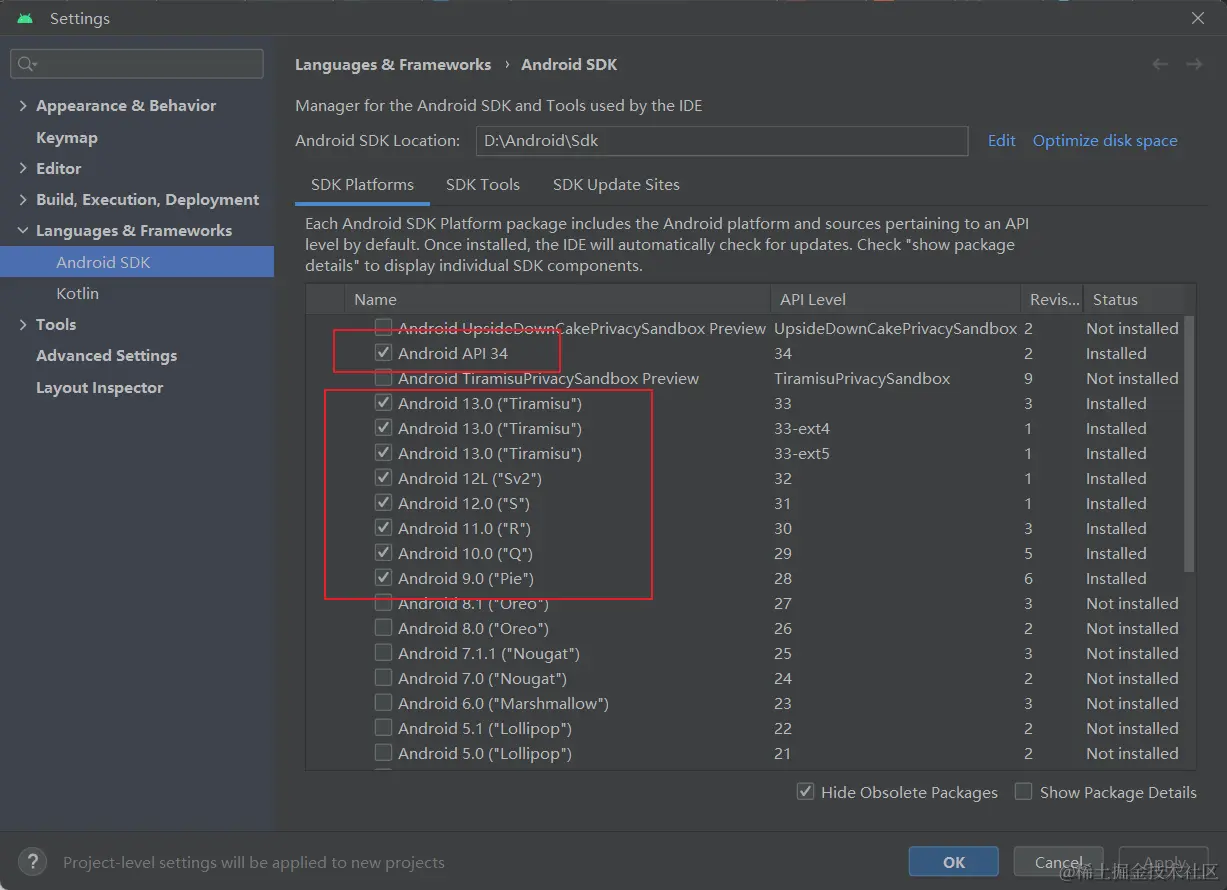Switch to SDK Tools tab
Image resolution: width=1227 pixels, height=890 pixels.
[x=483, y=185]
